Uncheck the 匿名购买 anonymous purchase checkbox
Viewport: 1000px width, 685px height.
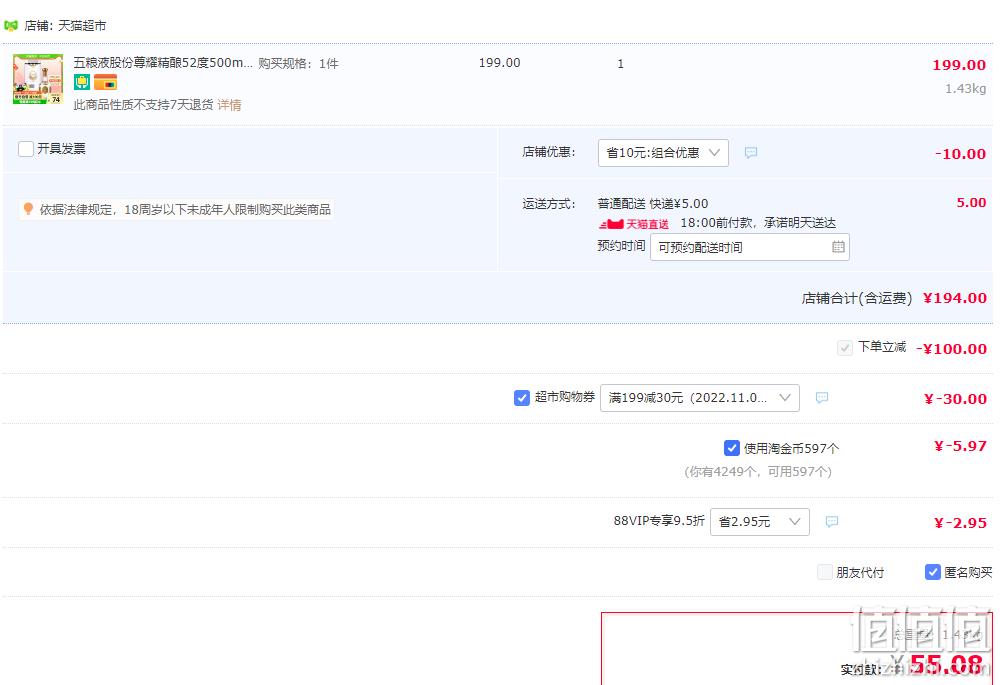(x=932, y=572)
